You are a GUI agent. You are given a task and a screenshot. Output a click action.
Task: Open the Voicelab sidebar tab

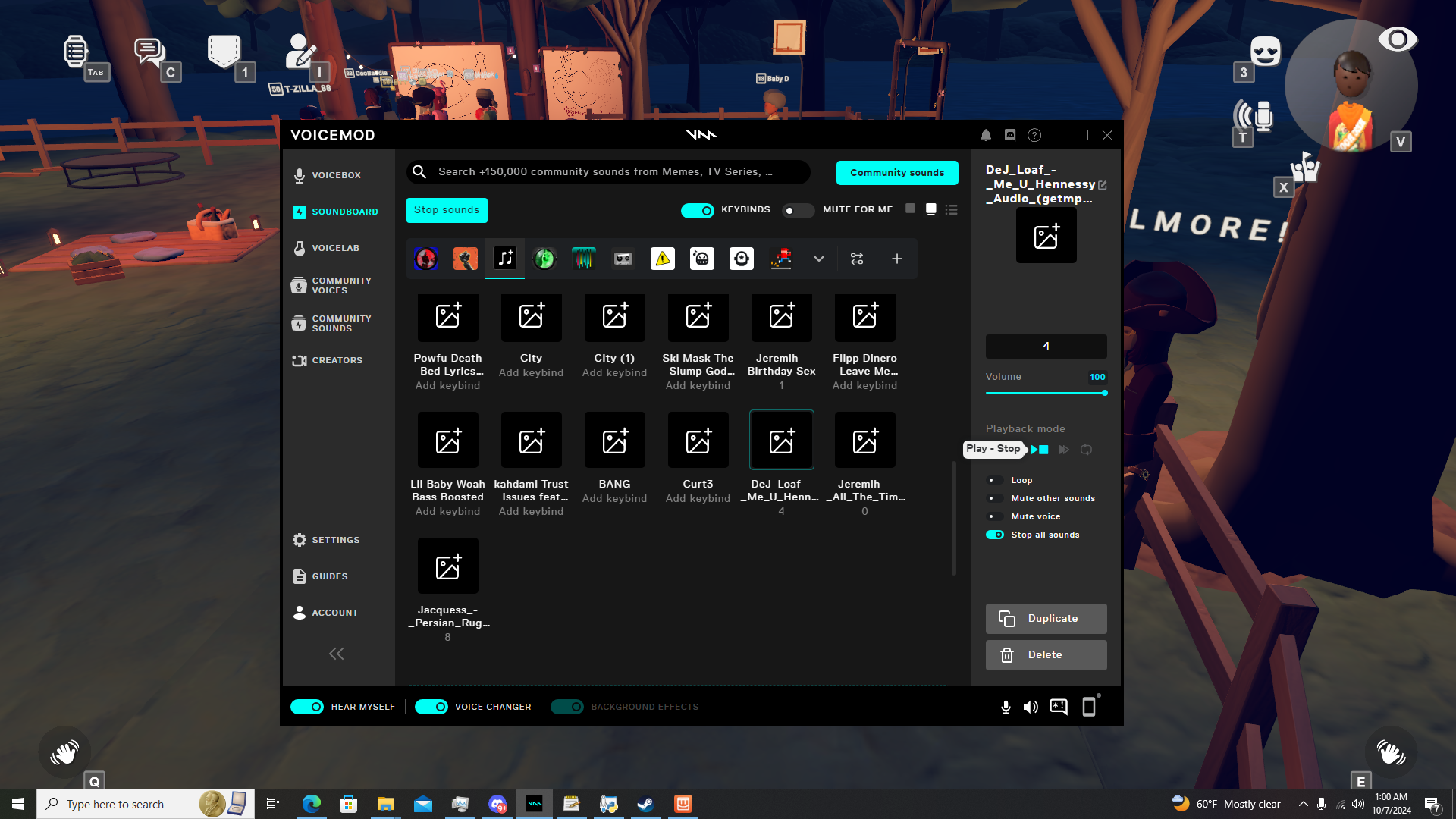[x=335, y=248]
